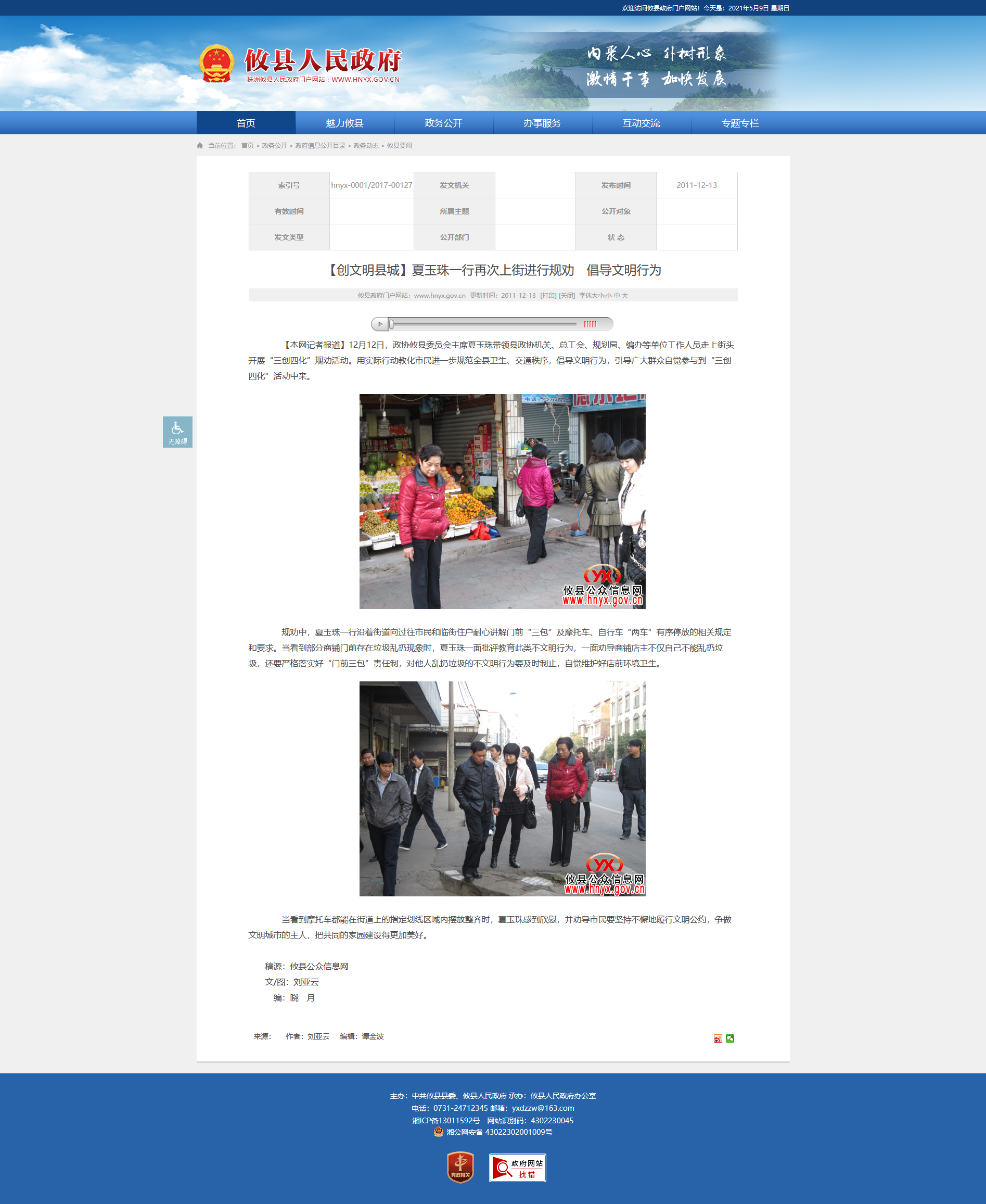
Task: Click the 党政机关 badge icon
Action: [x=460, y=1167]
